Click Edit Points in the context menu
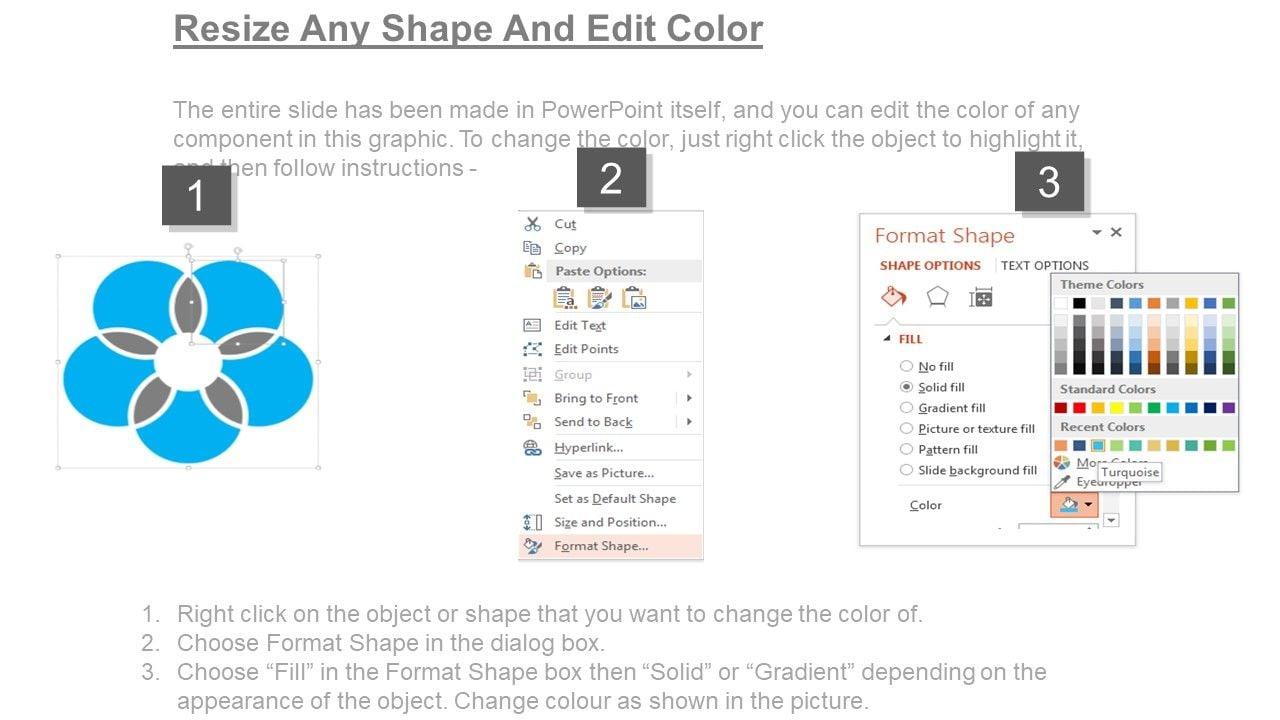 pos(586,349)
